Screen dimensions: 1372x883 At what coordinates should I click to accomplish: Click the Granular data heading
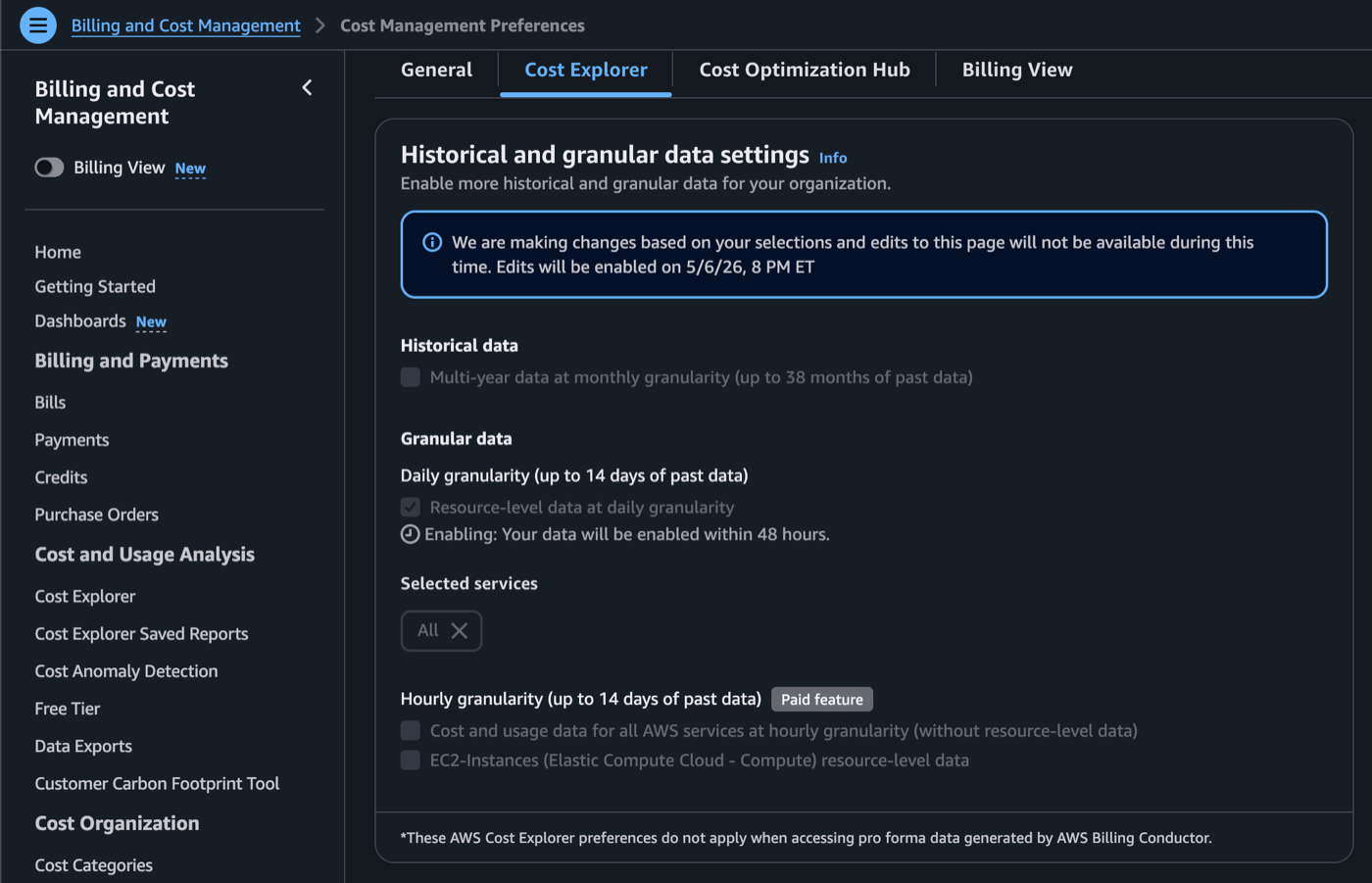[x=457, y=439]
